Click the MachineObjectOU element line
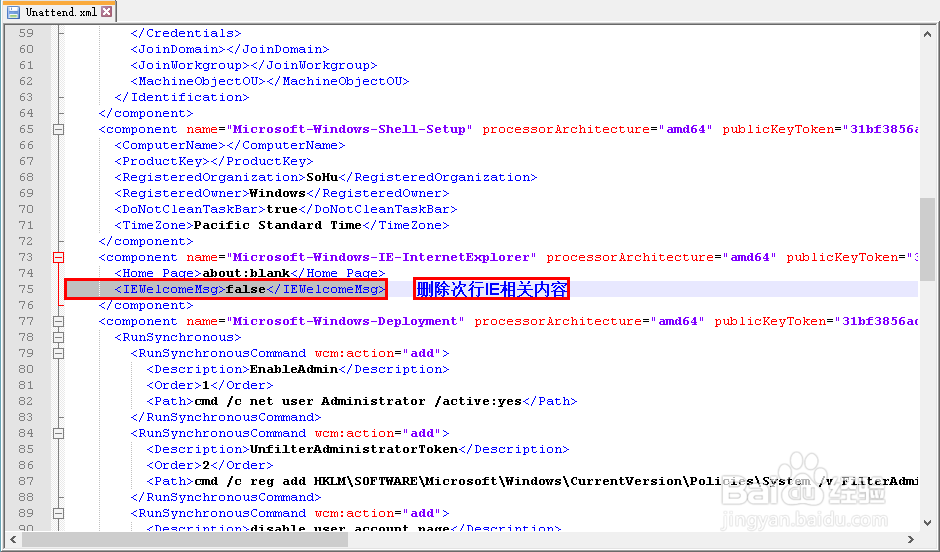 [270, 82]
